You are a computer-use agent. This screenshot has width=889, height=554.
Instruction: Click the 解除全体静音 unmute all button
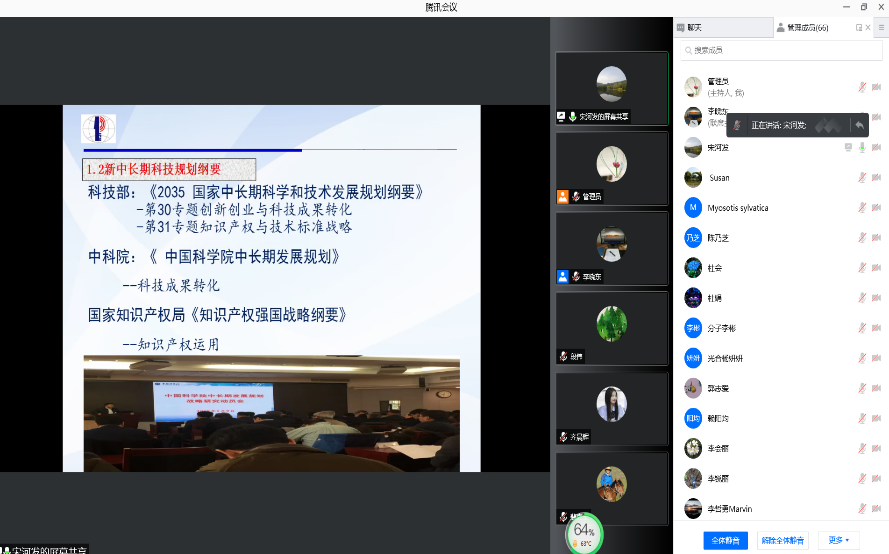coord(782,540)
